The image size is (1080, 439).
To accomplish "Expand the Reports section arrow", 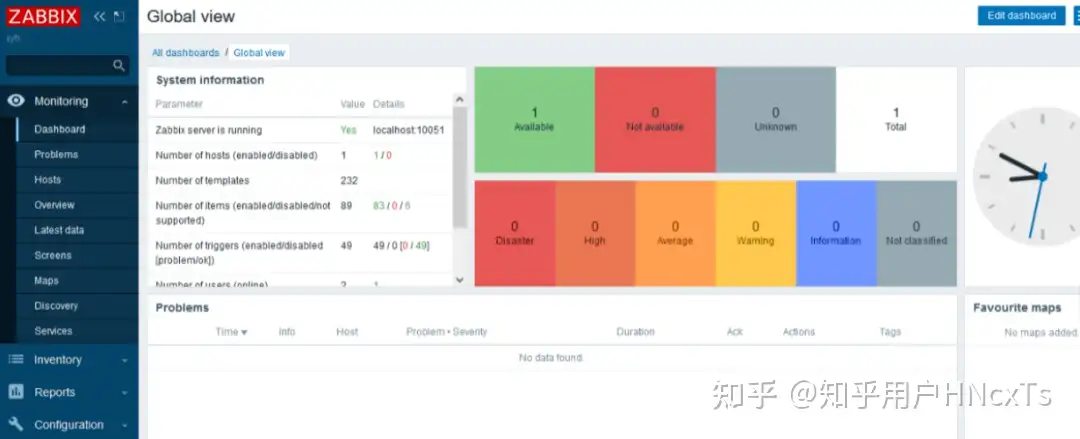I will point(124,393).
